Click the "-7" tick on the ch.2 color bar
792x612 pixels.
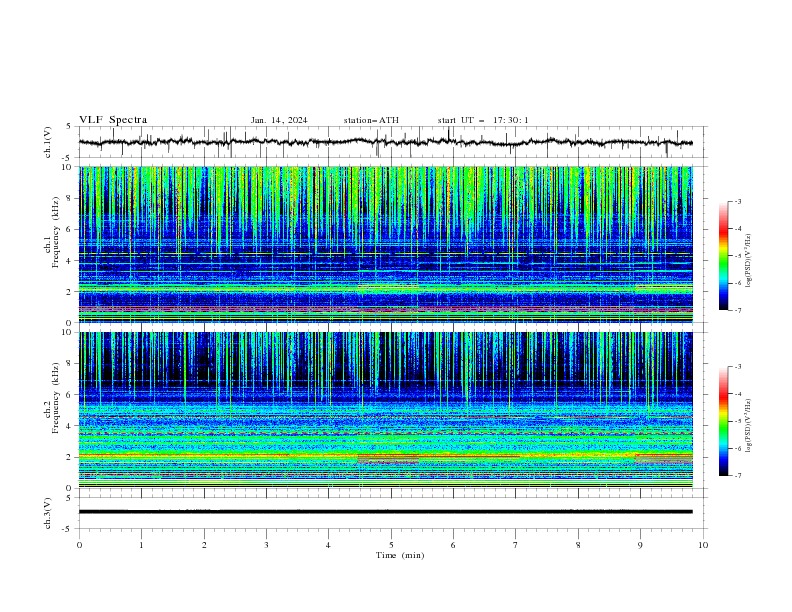(738, 476)
